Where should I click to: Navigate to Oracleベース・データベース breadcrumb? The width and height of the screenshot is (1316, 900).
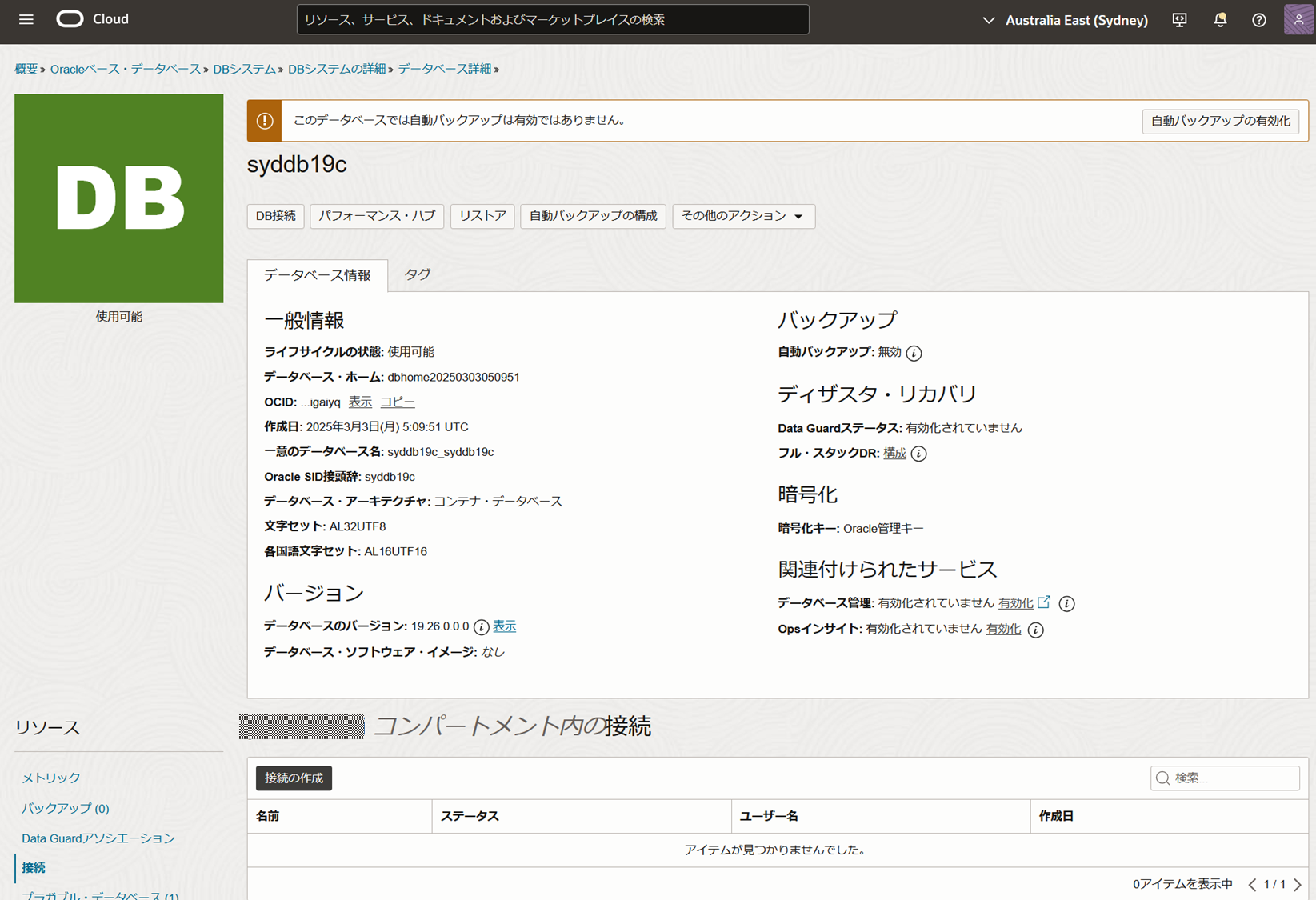click(x=126, y=69)
